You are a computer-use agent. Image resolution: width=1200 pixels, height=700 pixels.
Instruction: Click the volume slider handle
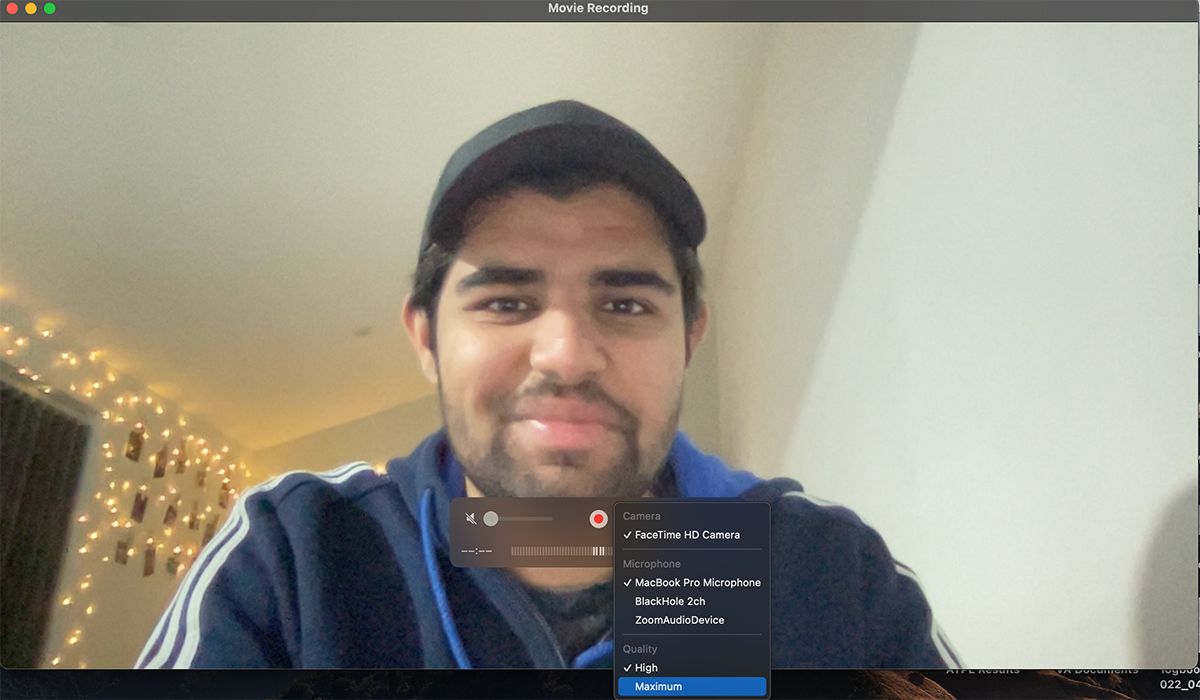tap(491, 518)
